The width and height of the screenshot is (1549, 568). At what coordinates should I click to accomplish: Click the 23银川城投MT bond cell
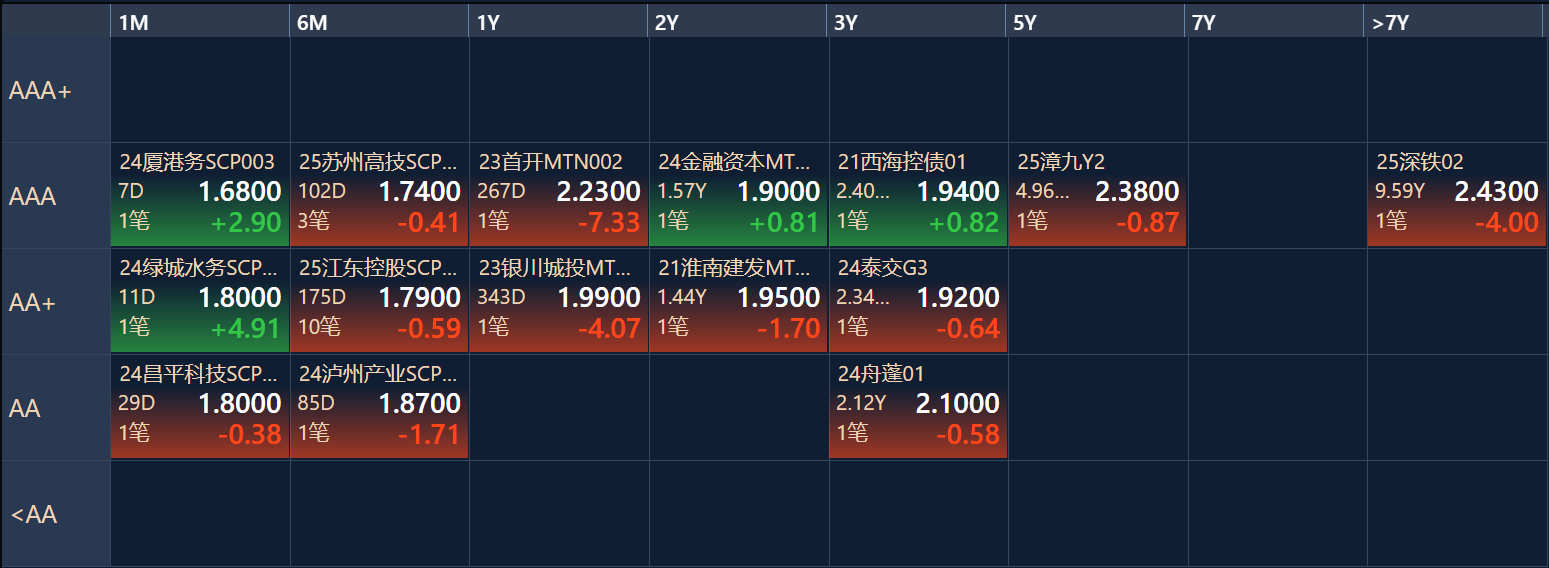click(x=559, y=301)
